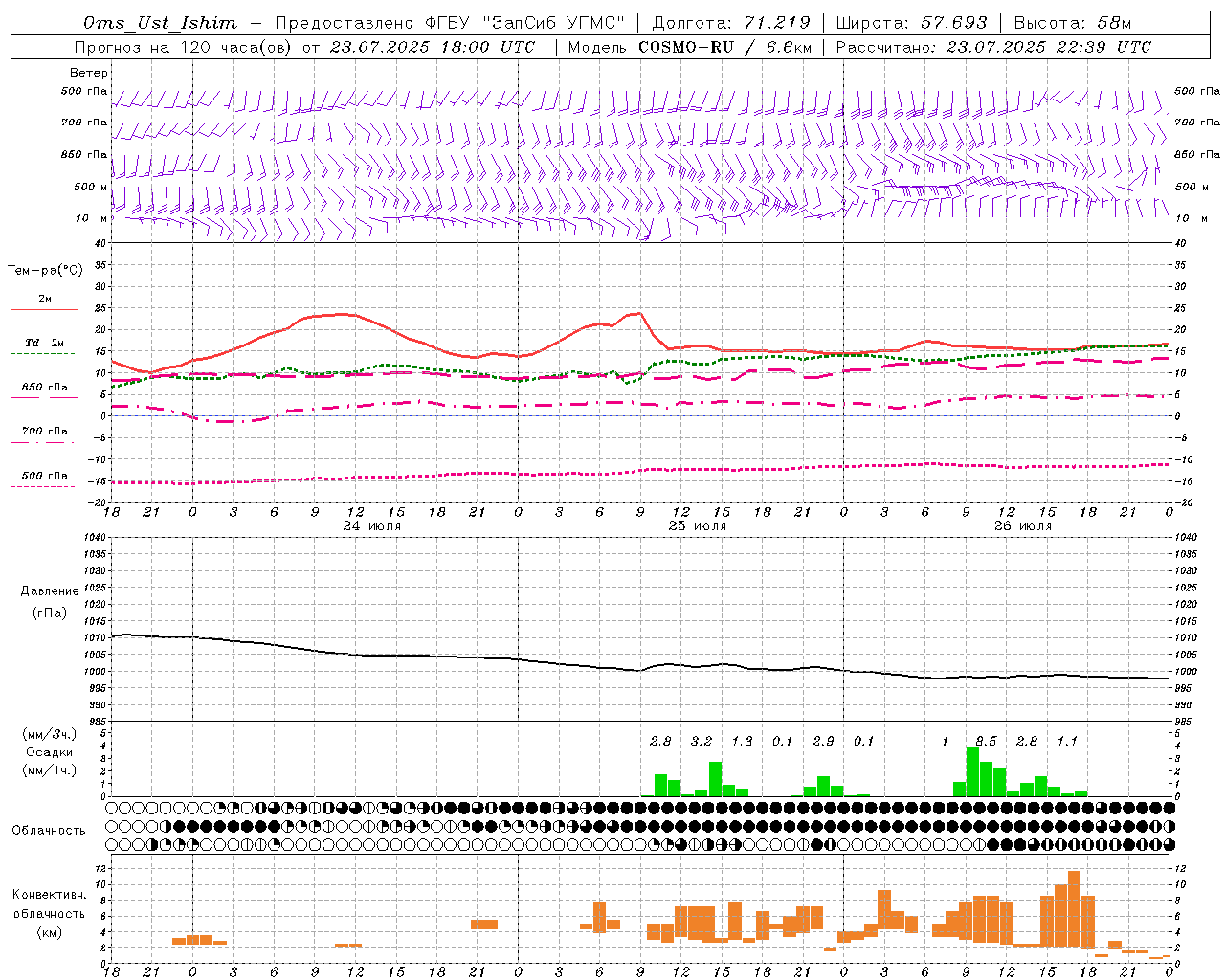Click the Td 2м legend entry
The width and height of the screenshot is (1225, 980).
45,343
